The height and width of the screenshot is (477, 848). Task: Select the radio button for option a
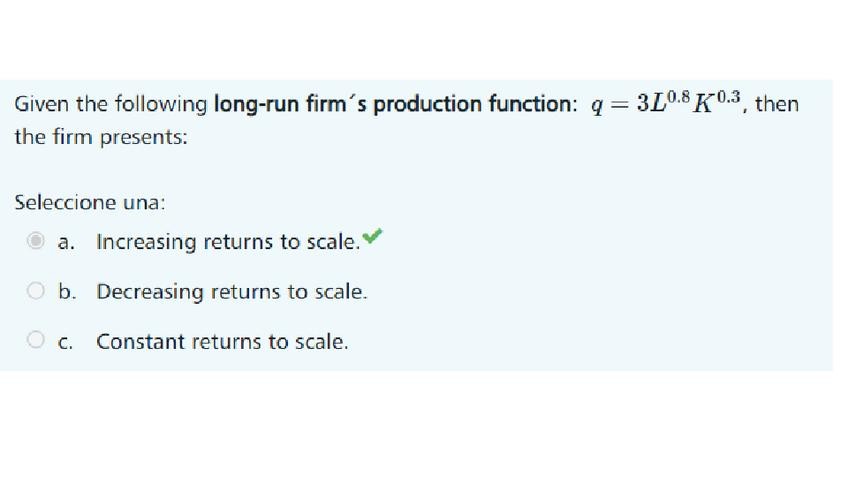tap(36, 241)
